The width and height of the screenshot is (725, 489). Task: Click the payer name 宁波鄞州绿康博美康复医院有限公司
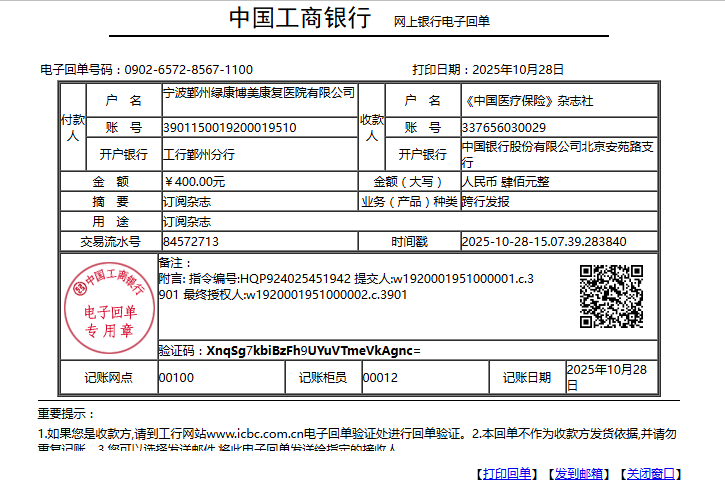click(259, 93)
